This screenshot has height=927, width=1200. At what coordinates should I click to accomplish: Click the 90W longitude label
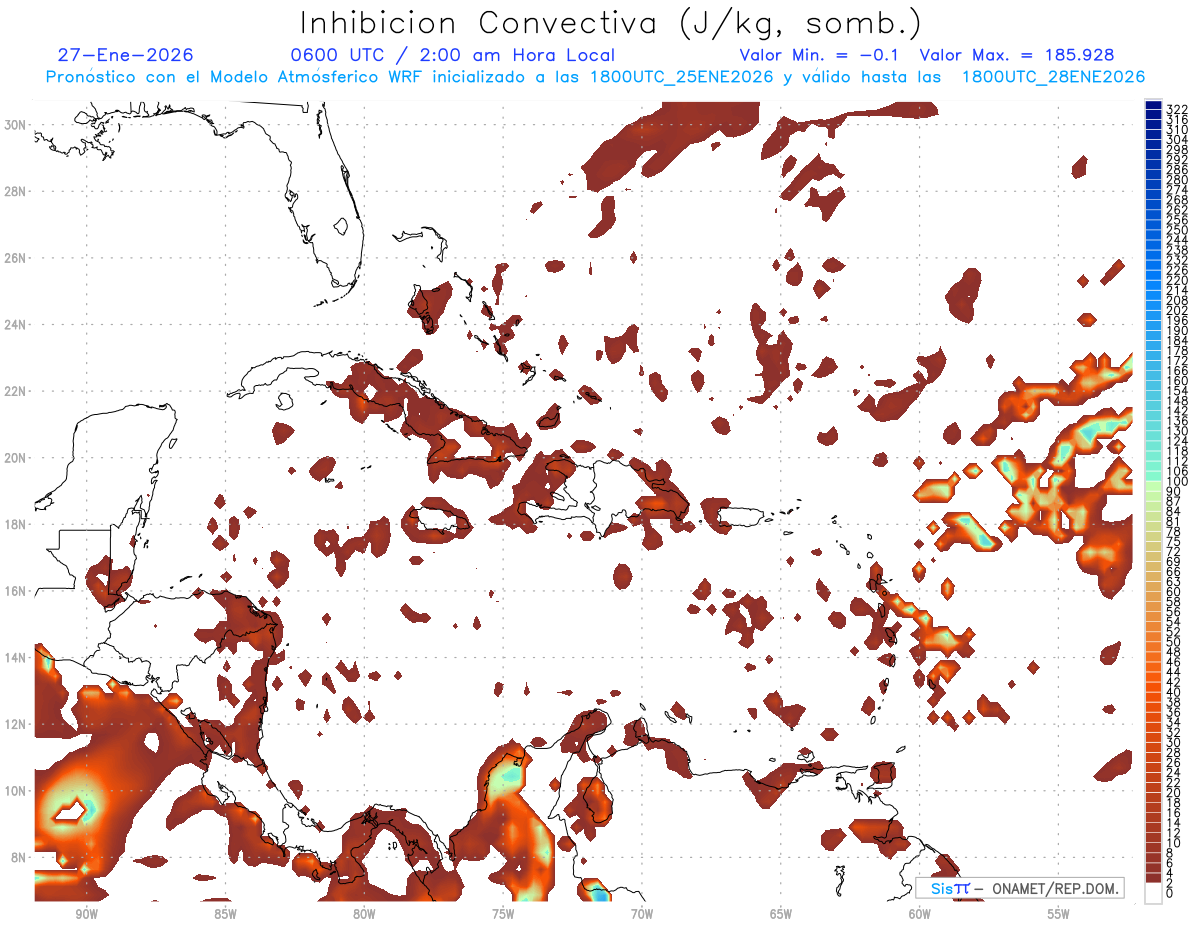tap(86, 914)
